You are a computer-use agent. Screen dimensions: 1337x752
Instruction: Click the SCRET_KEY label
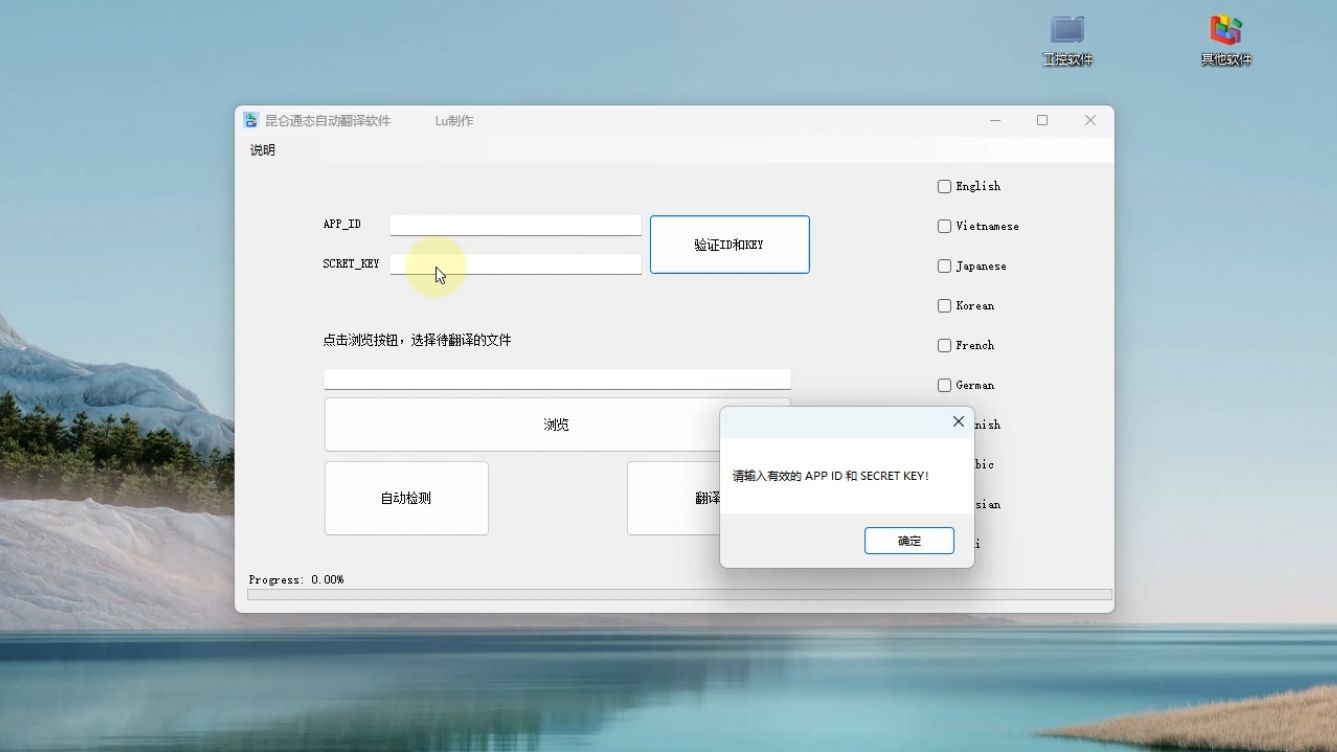click(x=351, y=264)
